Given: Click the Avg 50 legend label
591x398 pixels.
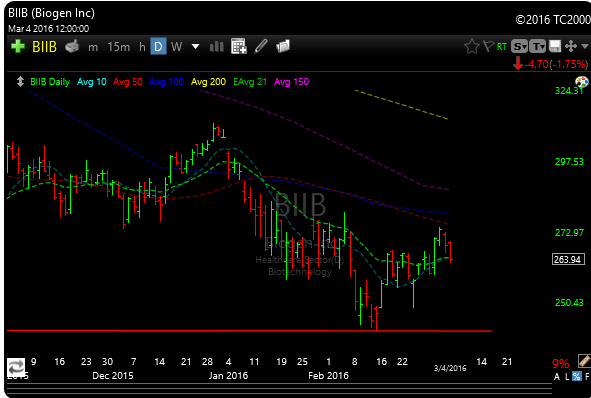Looking at the screenshot, I should point(128,82).
